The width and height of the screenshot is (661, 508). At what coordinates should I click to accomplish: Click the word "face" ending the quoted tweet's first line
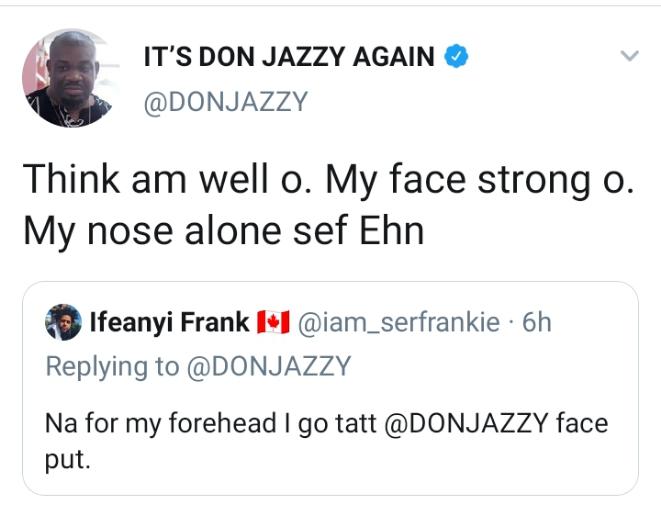(x=582, y=423)
